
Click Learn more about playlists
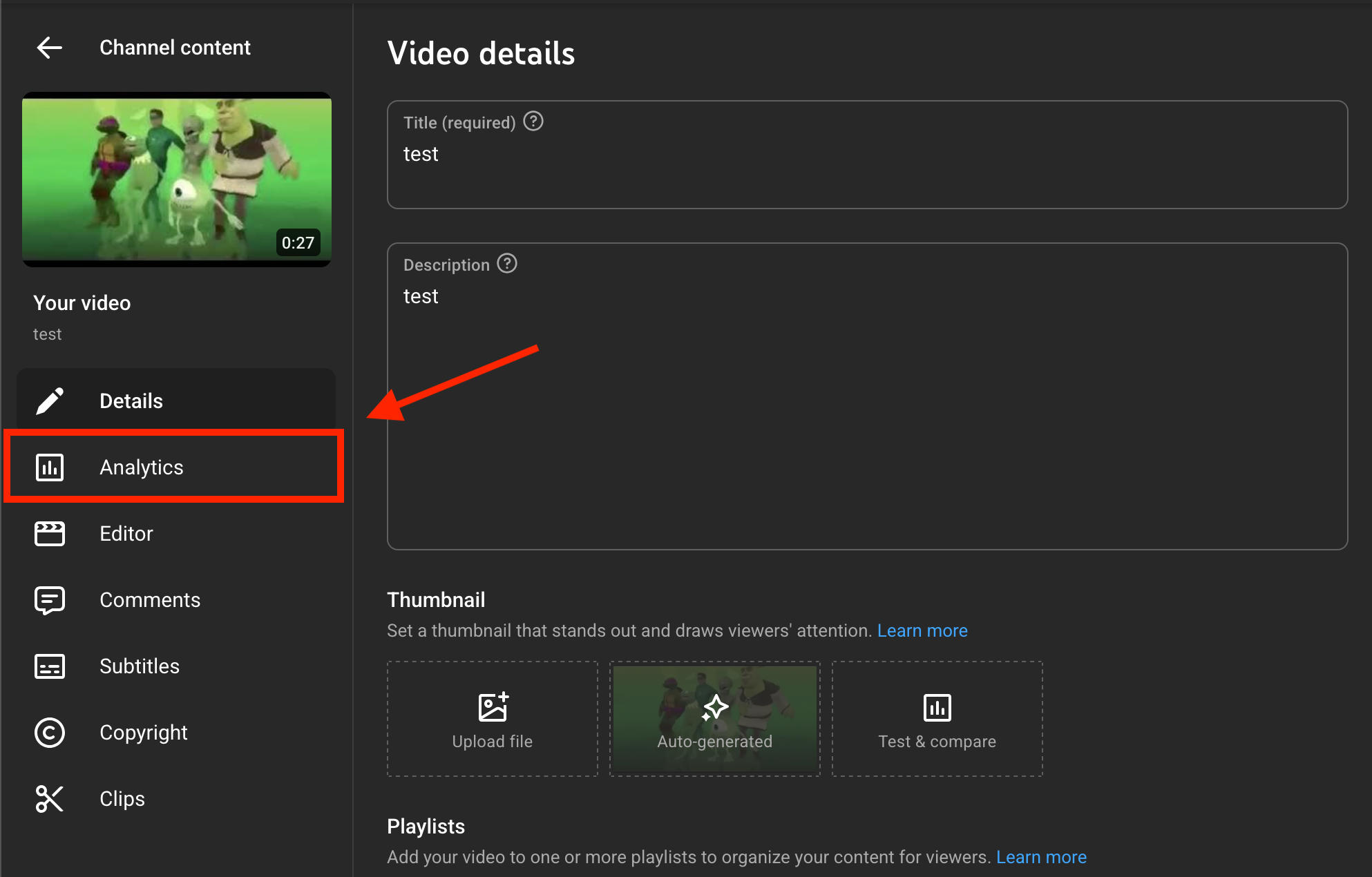pos(1042,856)
